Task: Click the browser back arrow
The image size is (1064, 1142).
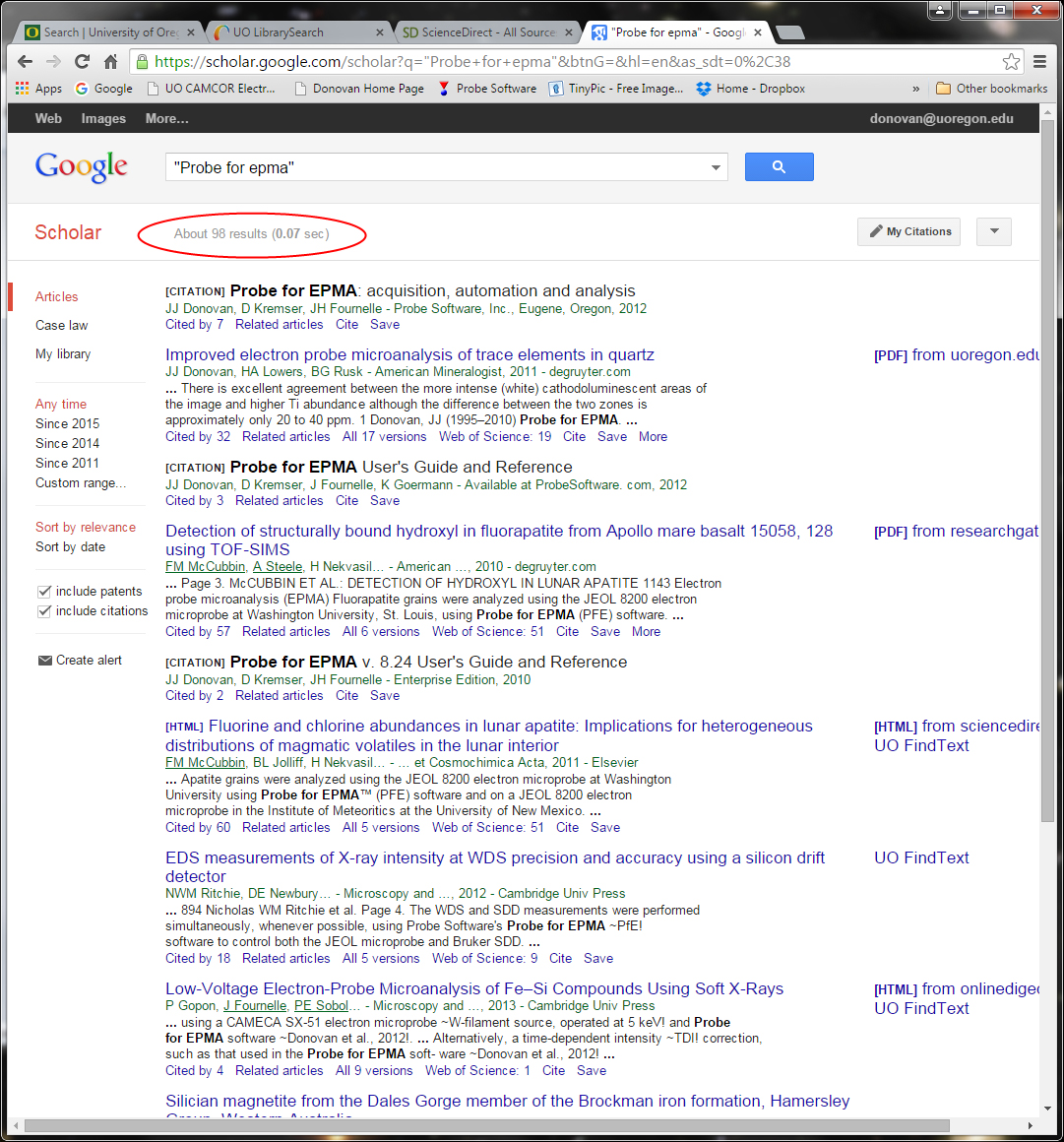Action: coord(25,62)
